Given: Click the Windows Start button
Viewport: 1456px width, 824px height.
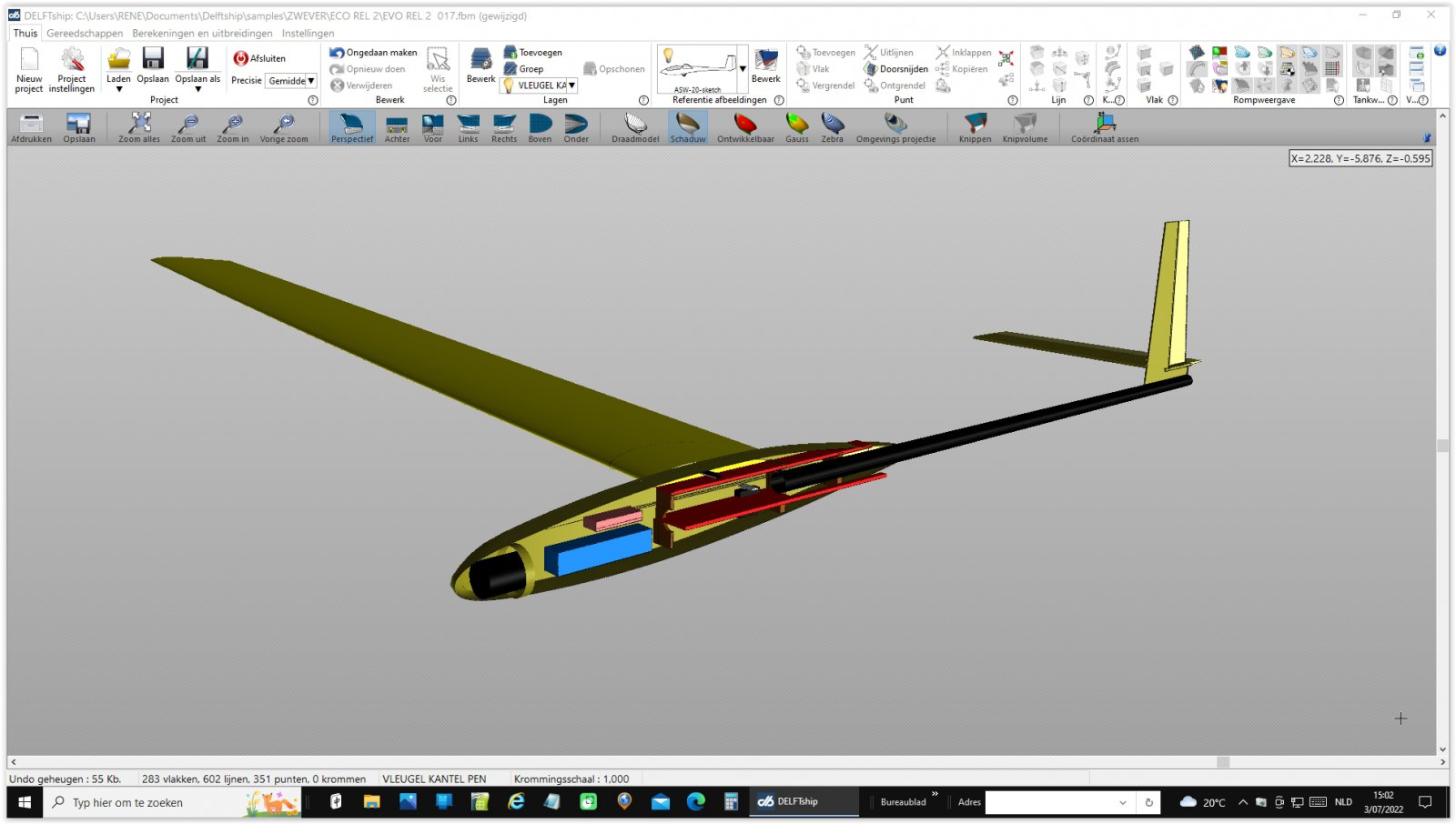Looking at the screenshot, I should coord(25,801).
